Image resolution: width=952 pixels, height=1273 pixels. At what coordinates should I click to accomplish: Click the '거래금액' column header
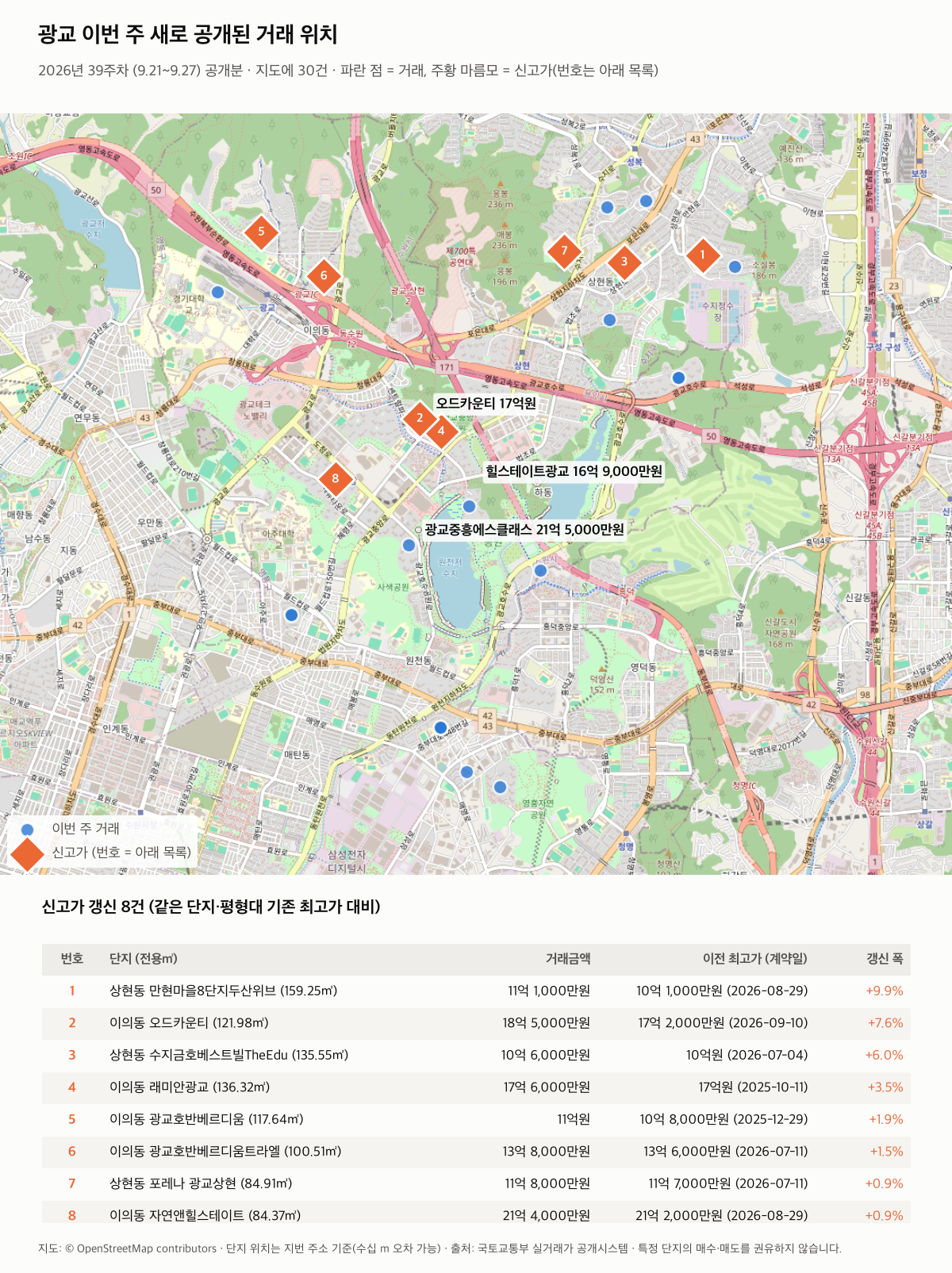pos(568,959)
